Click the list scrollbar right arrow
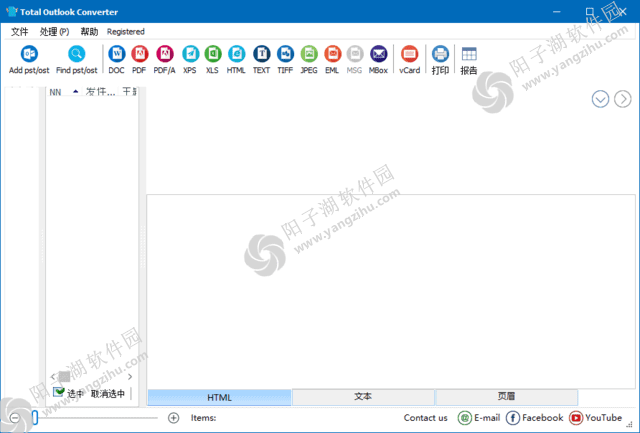 130,377
